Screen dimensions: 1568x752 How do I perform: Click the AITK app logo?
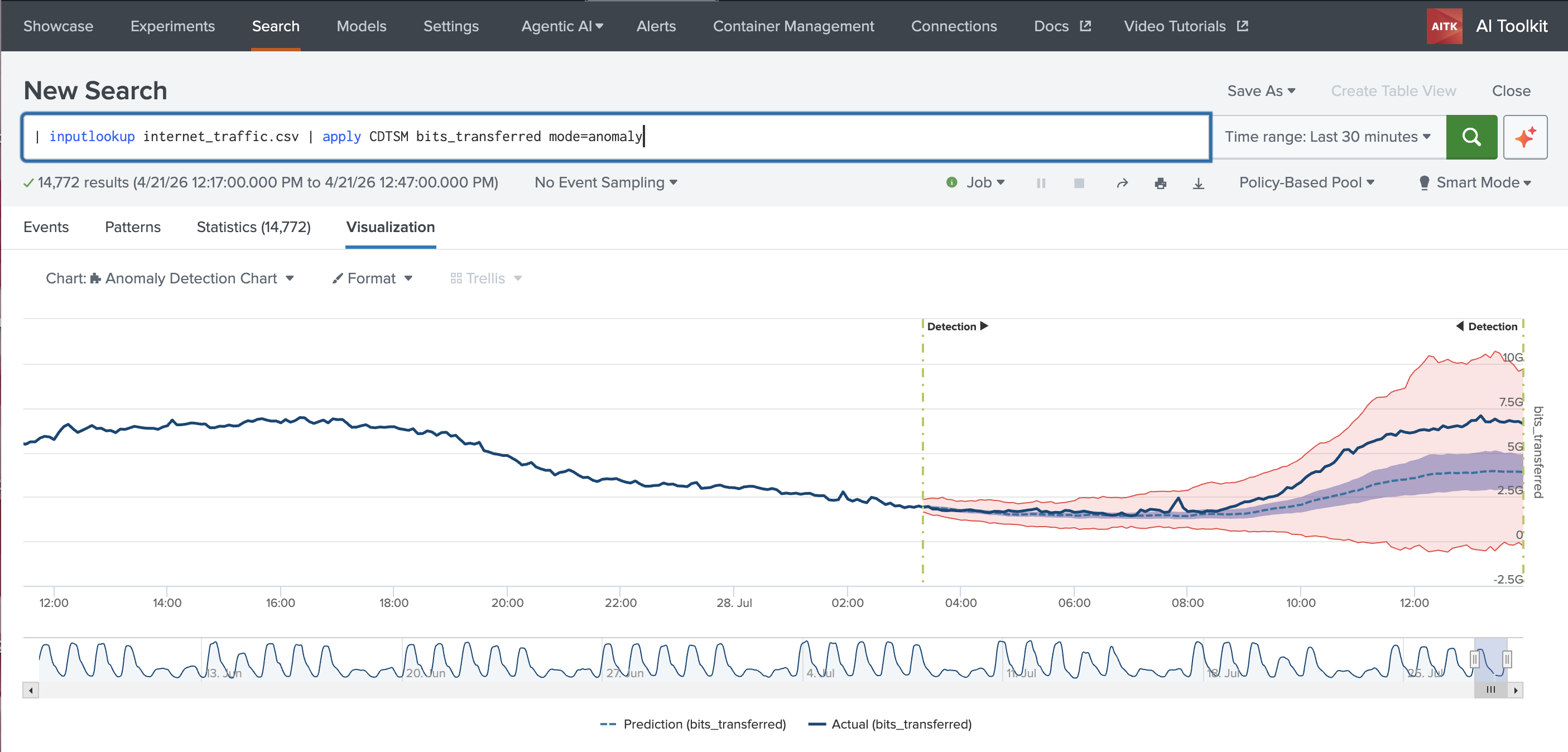(x=1444, y=26)
